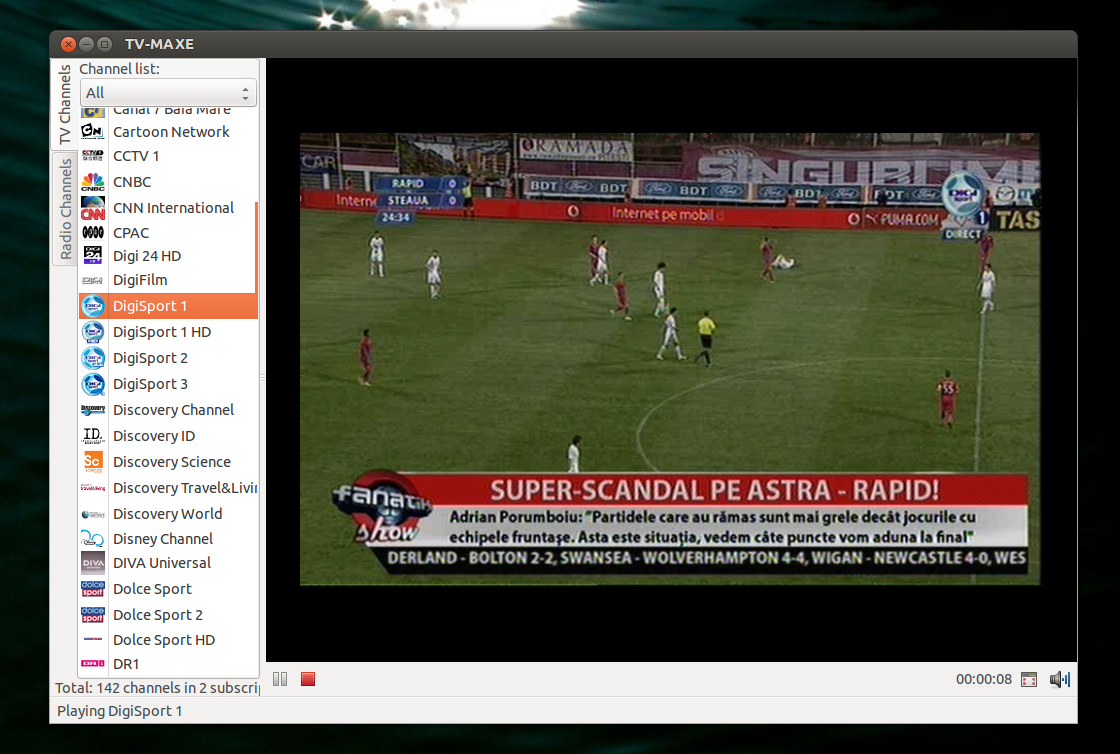
Task: Stop playback with the red stop button
Action: pos(308,679)
